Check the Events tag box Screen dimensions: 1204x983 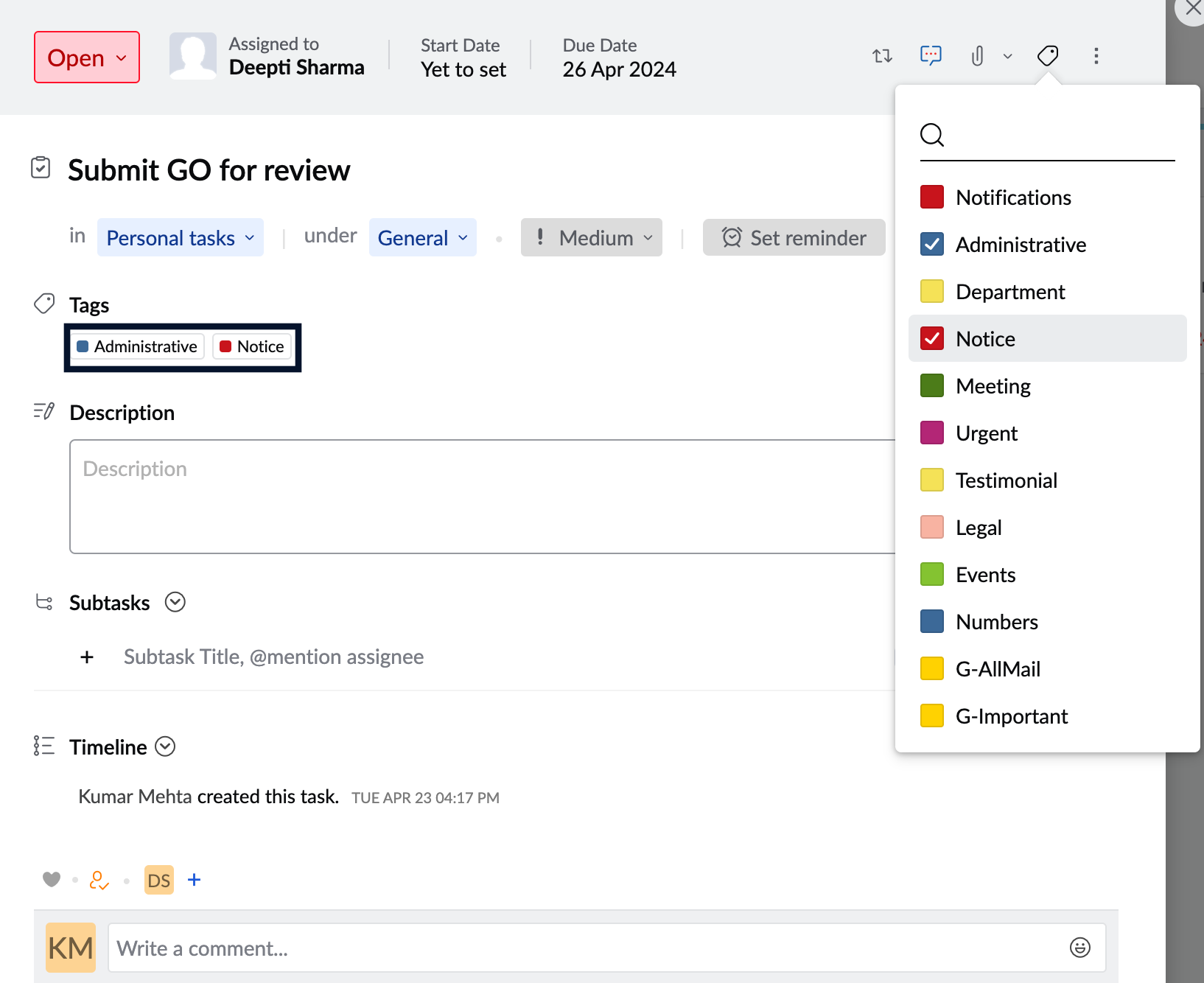coord(932,574)
